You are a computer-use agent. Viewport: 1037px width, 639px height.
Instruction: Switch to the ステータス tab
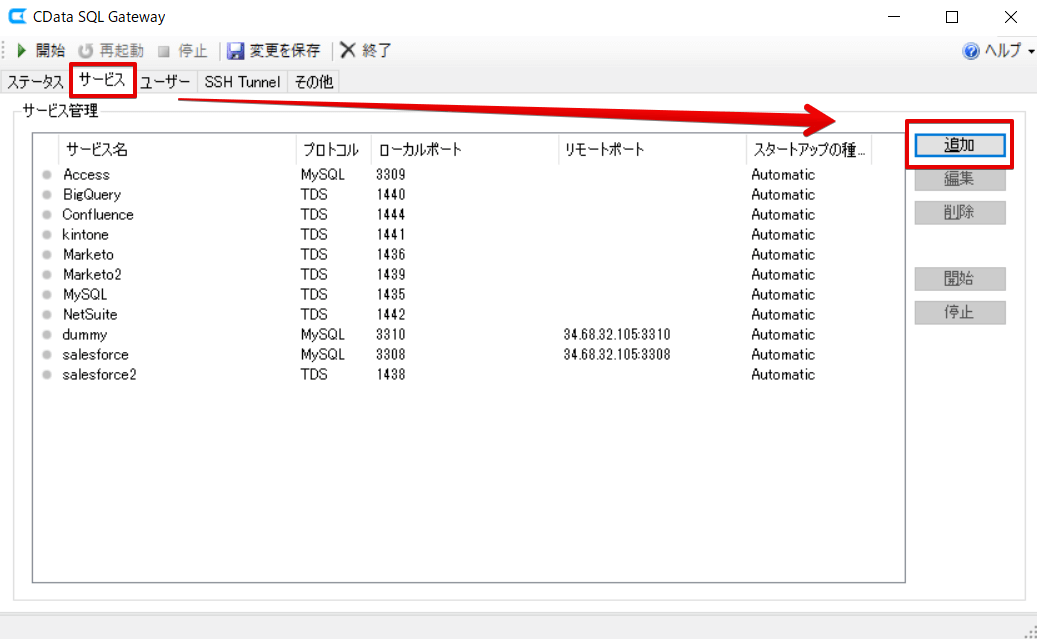[34, 82]
